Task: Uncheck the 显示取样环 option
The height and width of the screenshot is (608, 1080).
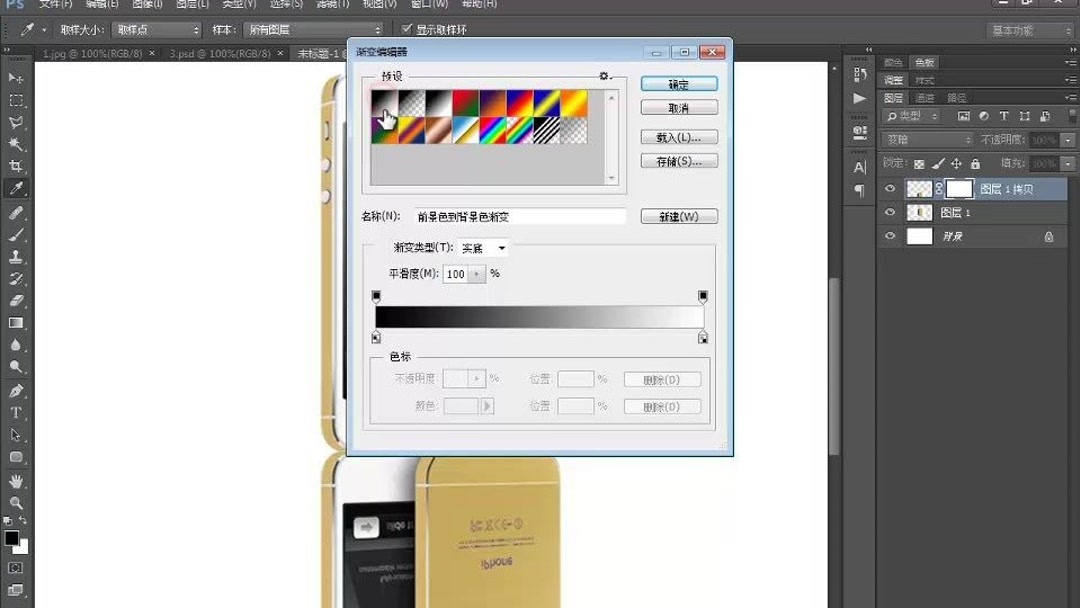Action: point(405,29)
